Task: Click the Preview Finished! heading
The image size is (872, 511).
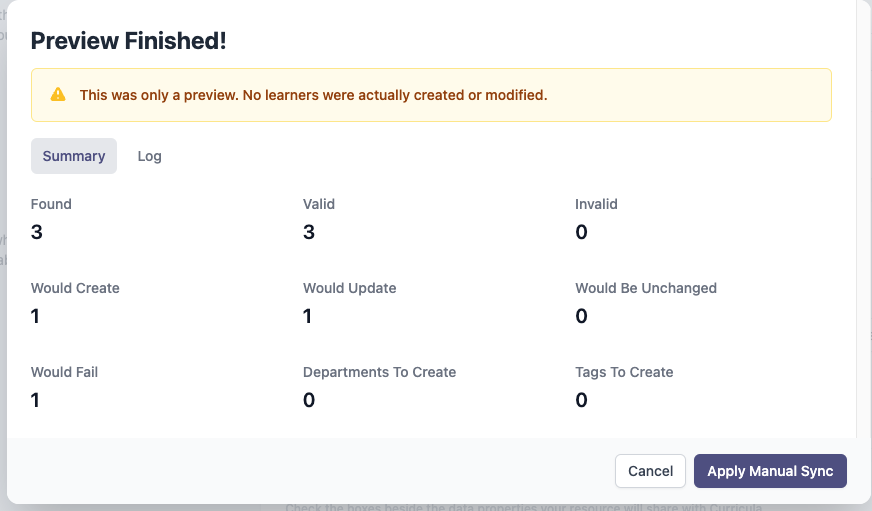Action: tap(129, 41)
